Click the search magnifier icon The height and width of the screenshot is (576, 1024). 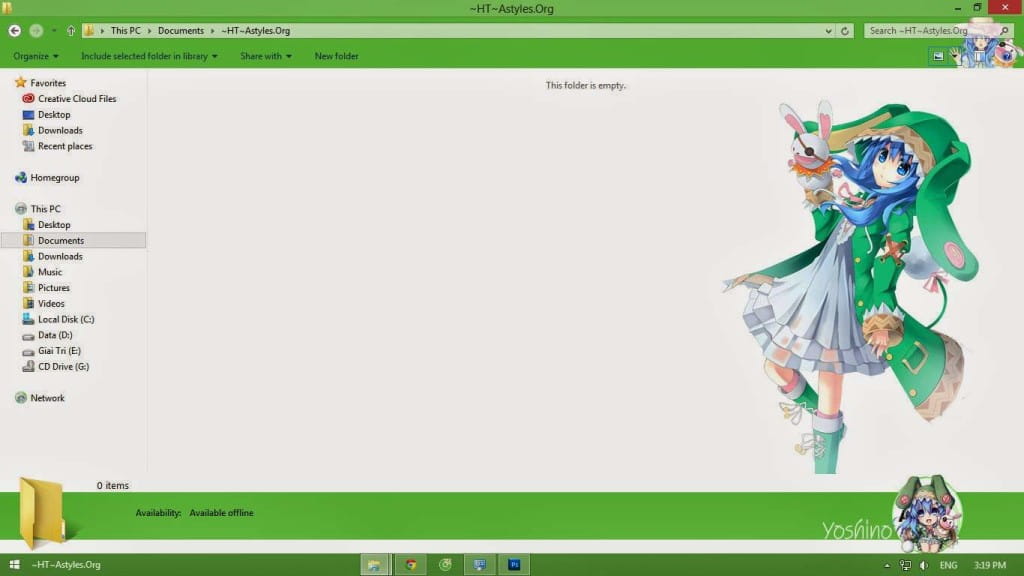[1002, 30]
